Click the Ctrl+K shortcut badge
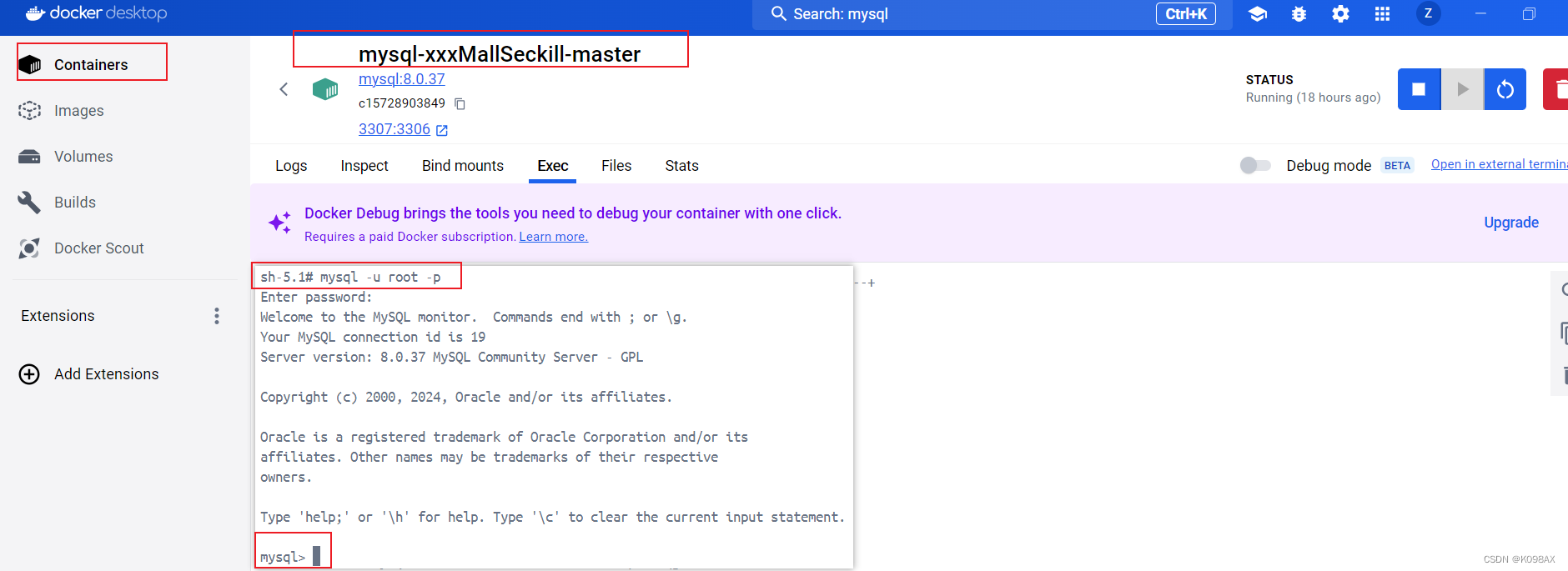This screenshot has width=1568, height=571. pyautogui.click(x=1186, y=14)
